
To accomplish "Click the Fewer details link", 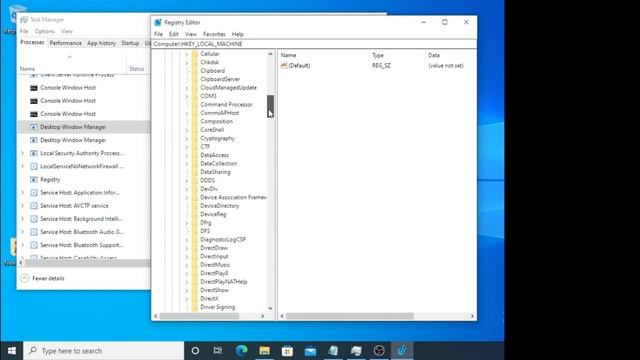I will click(48, 278).
